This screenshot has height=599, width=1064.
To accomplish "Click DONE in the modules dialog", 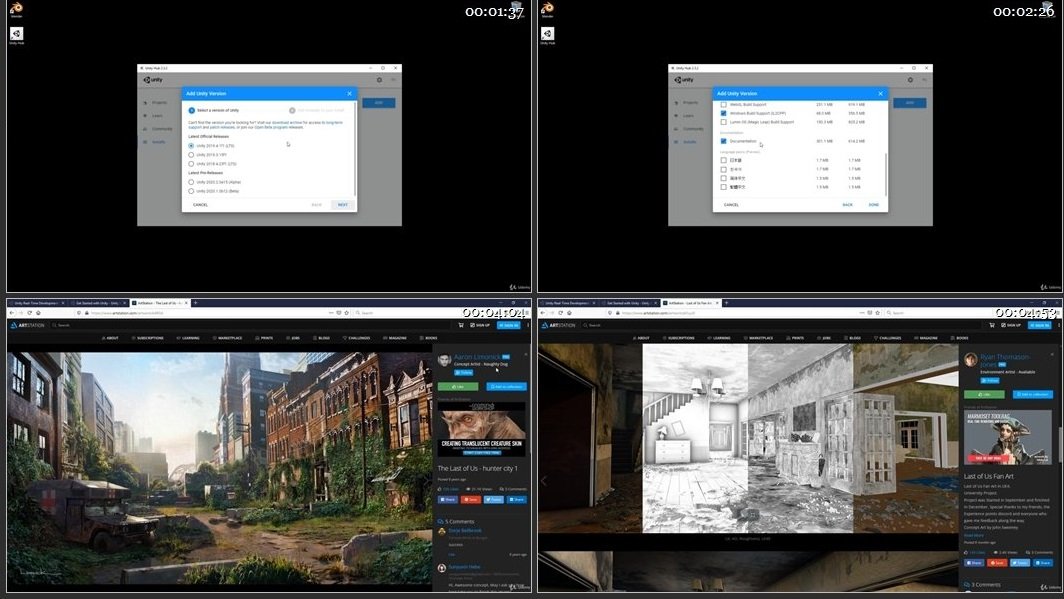I will [873, 204].
